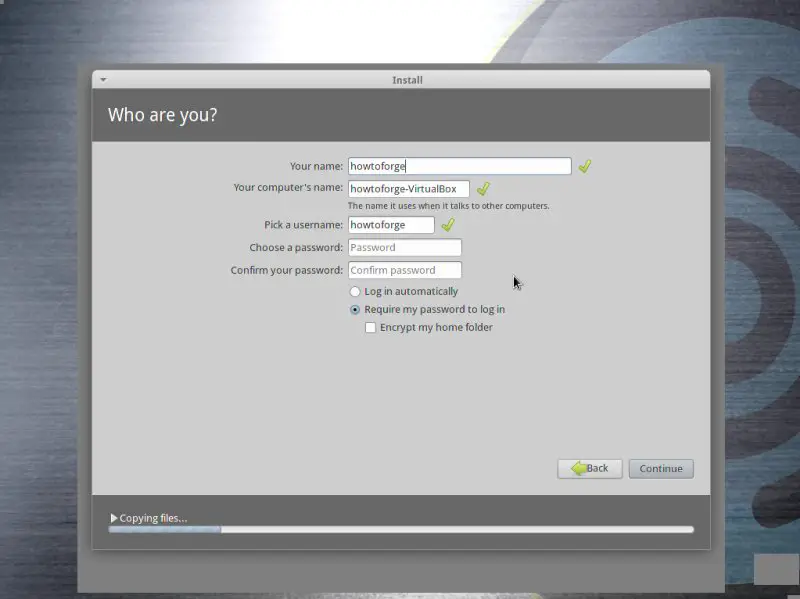The width and height of the screenshot is (800, 599).
Task: Click the 'Your computer's name:' label
Action: [288, 187]
